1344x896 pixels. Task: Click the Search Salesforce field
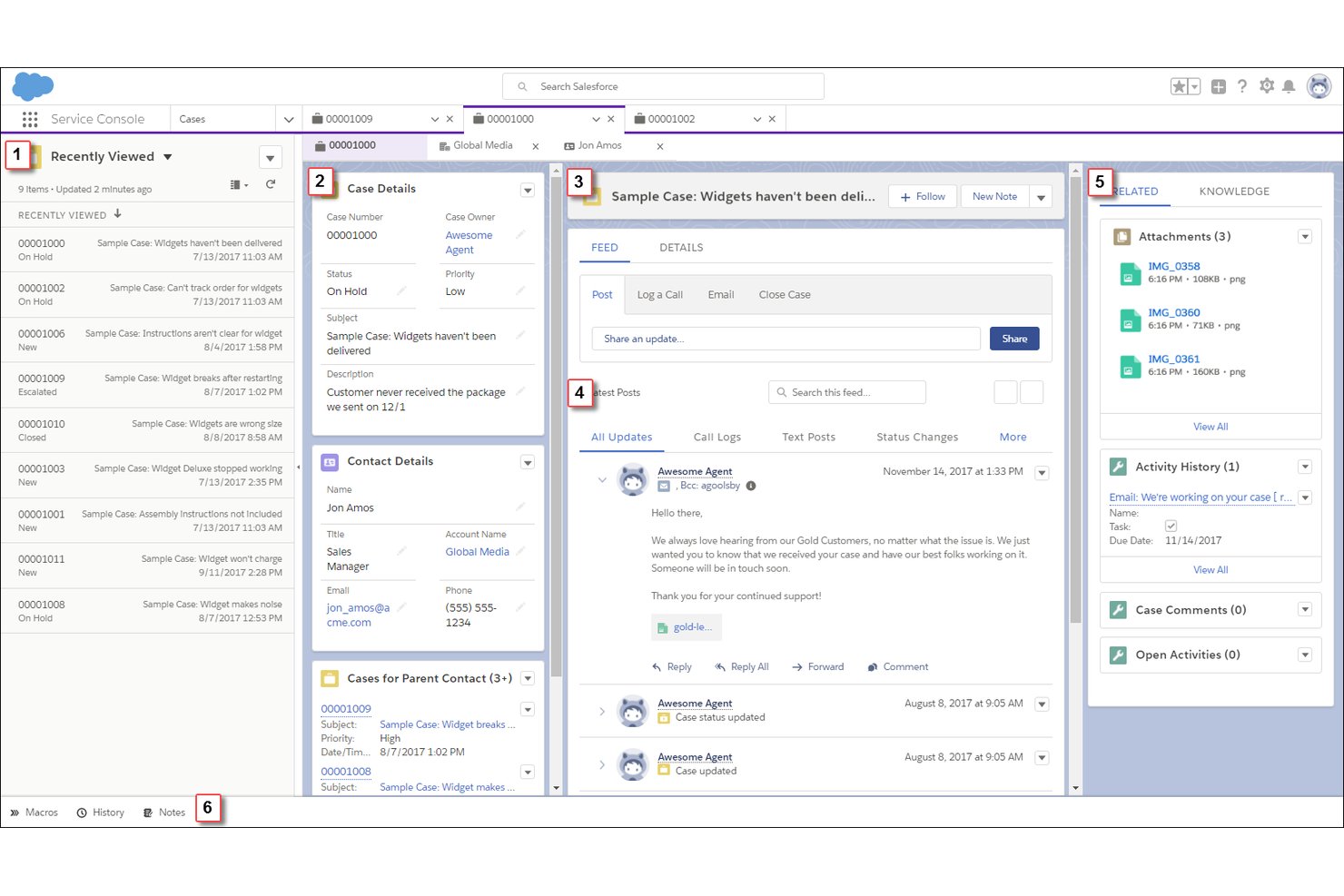(x=663, y=86)
